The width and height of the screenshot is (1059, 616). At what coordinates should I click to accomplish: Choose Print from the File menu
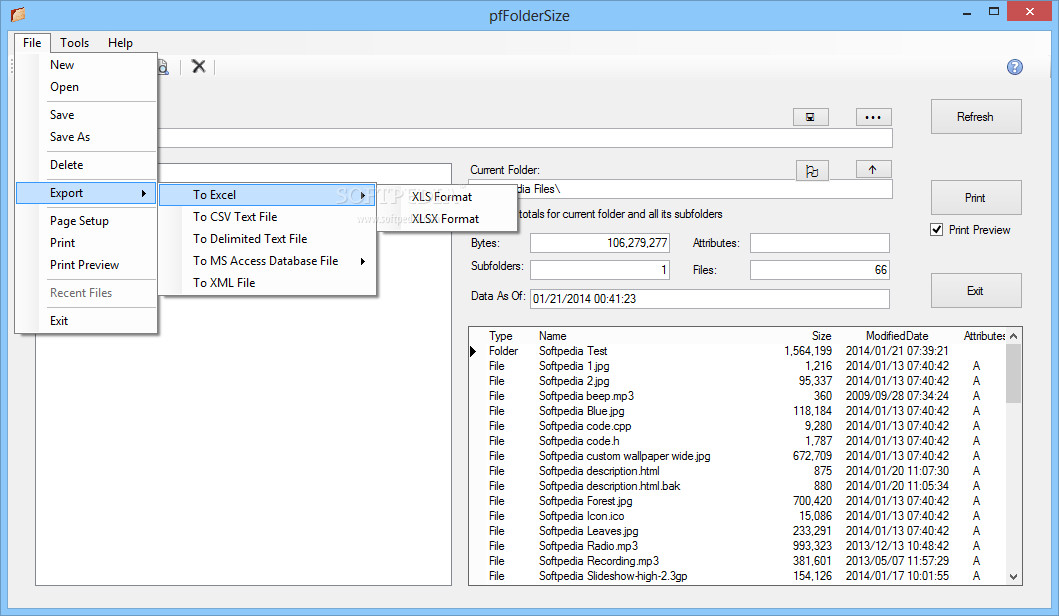pos(86,243)
